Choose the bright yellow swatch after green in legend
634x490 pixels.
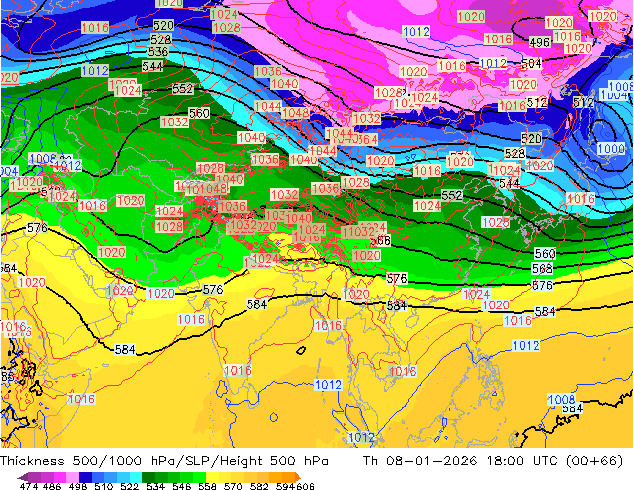[x=212, y=477]
